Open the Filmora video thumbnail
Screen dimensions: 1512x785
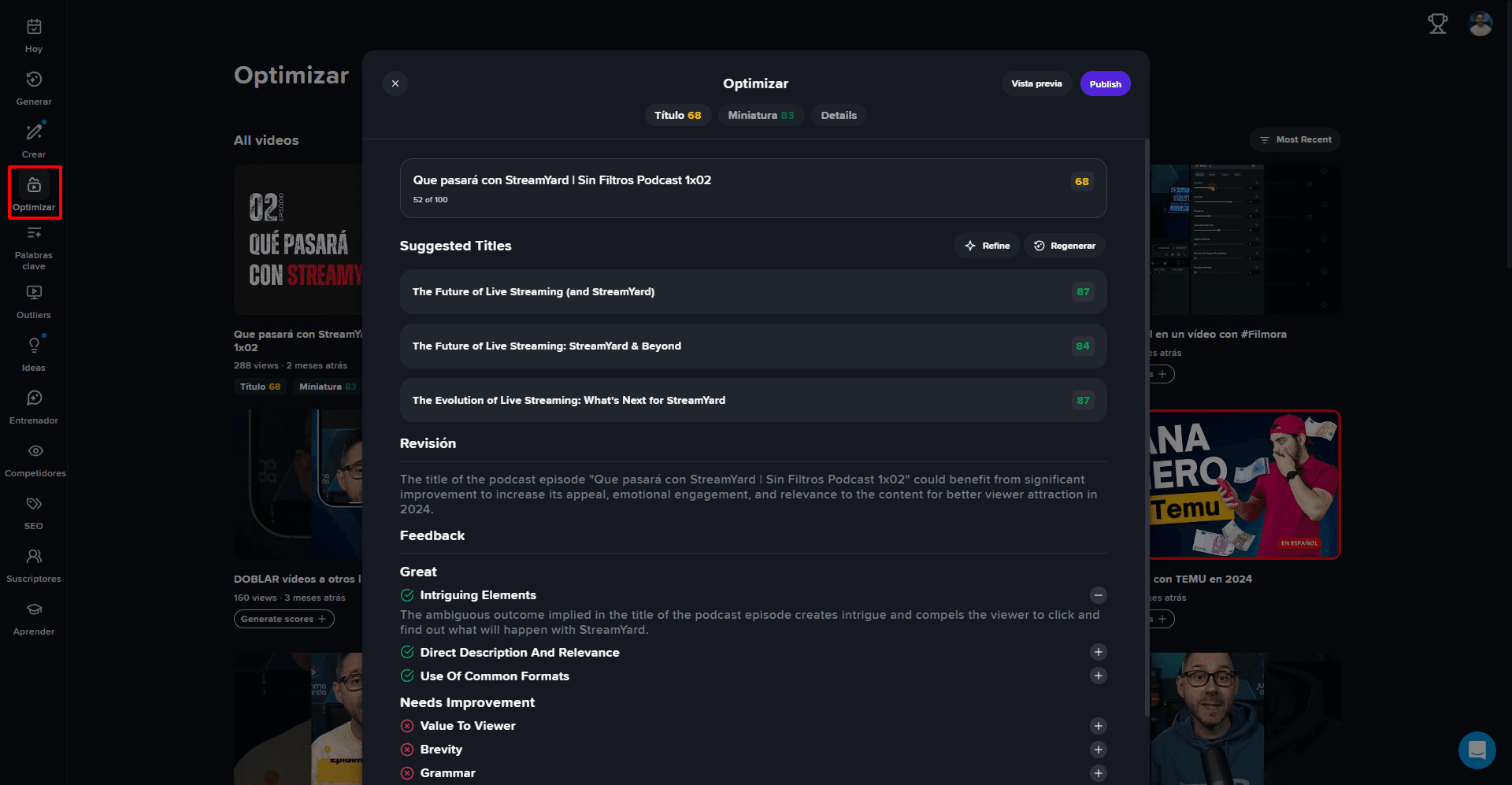(x=1245, y=240)
